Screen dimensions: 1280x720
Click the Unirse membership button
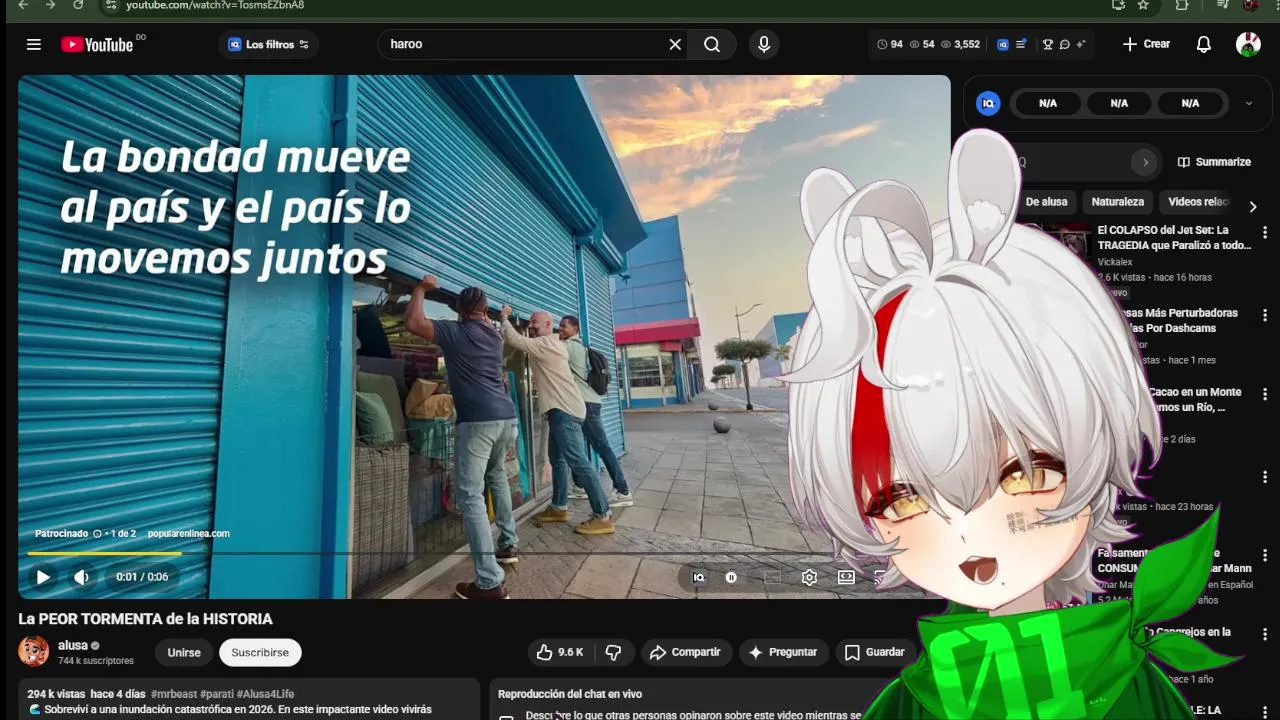[x=184, y=652]
